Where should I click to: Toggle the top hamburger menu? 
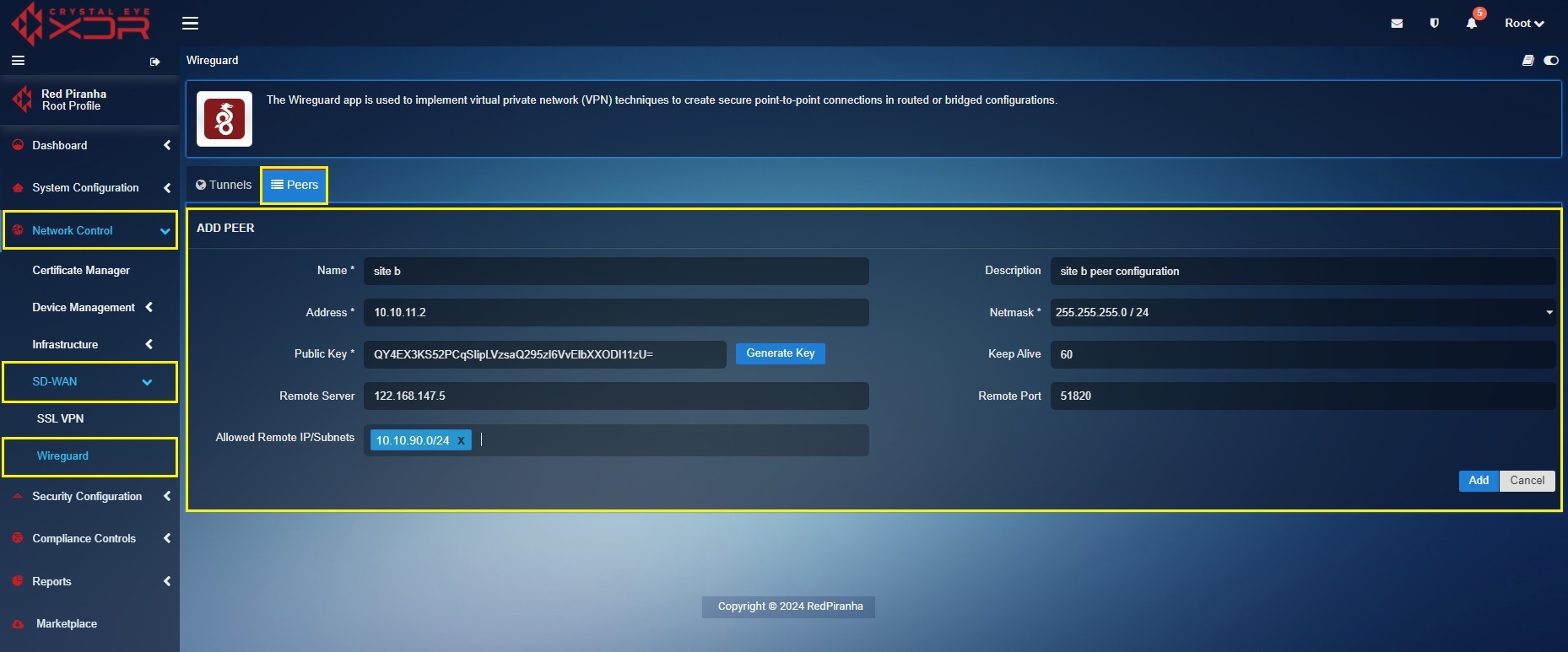(x=190, y=24)
